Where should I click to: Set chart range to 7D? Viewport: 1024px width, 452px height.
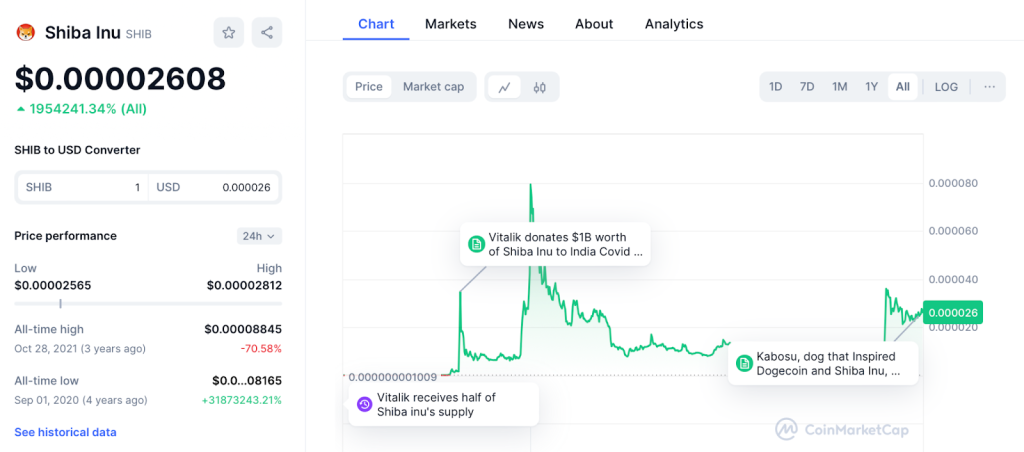click(x=807, y=87)
